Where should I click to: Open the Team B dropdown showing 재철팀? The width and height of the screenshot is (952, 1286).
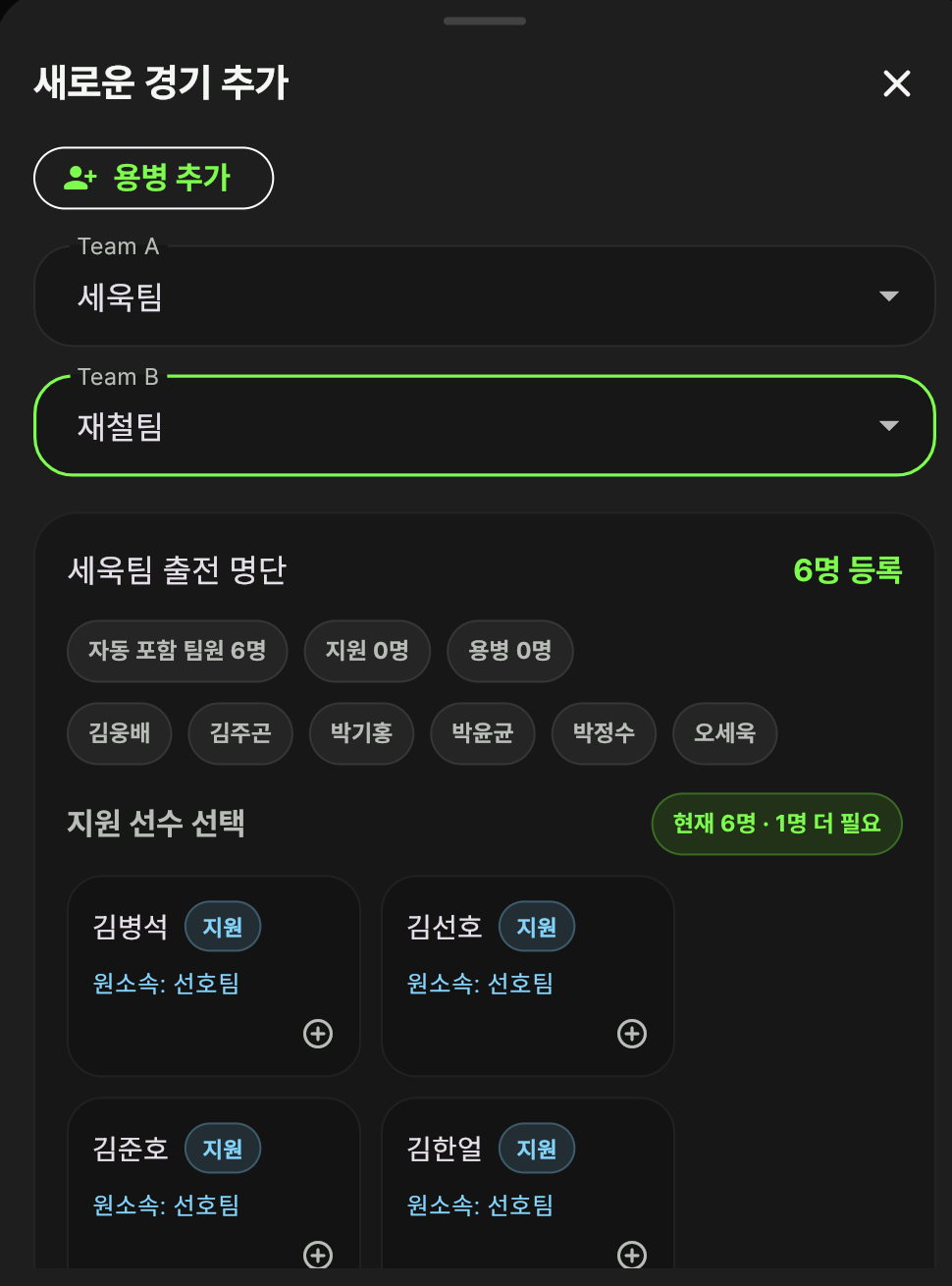pos(485,424)
